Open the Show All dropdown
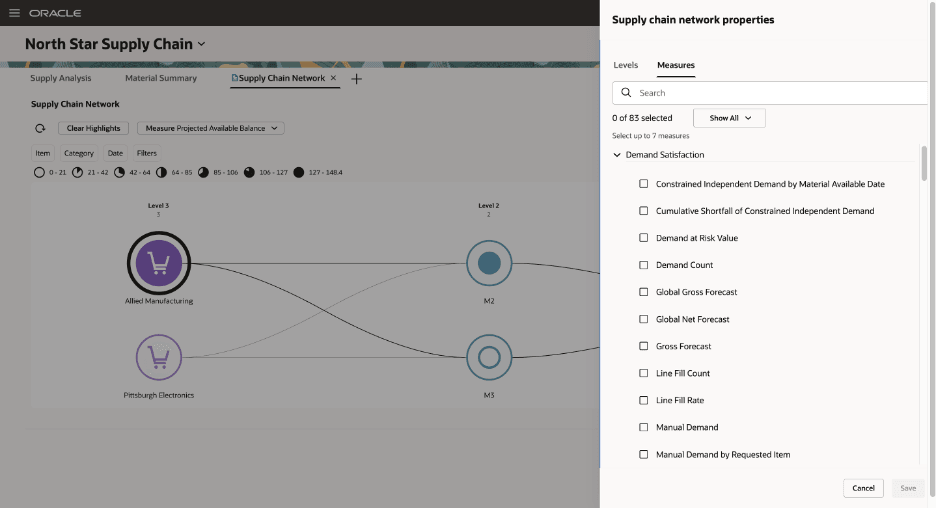 [x=729, y=118]
